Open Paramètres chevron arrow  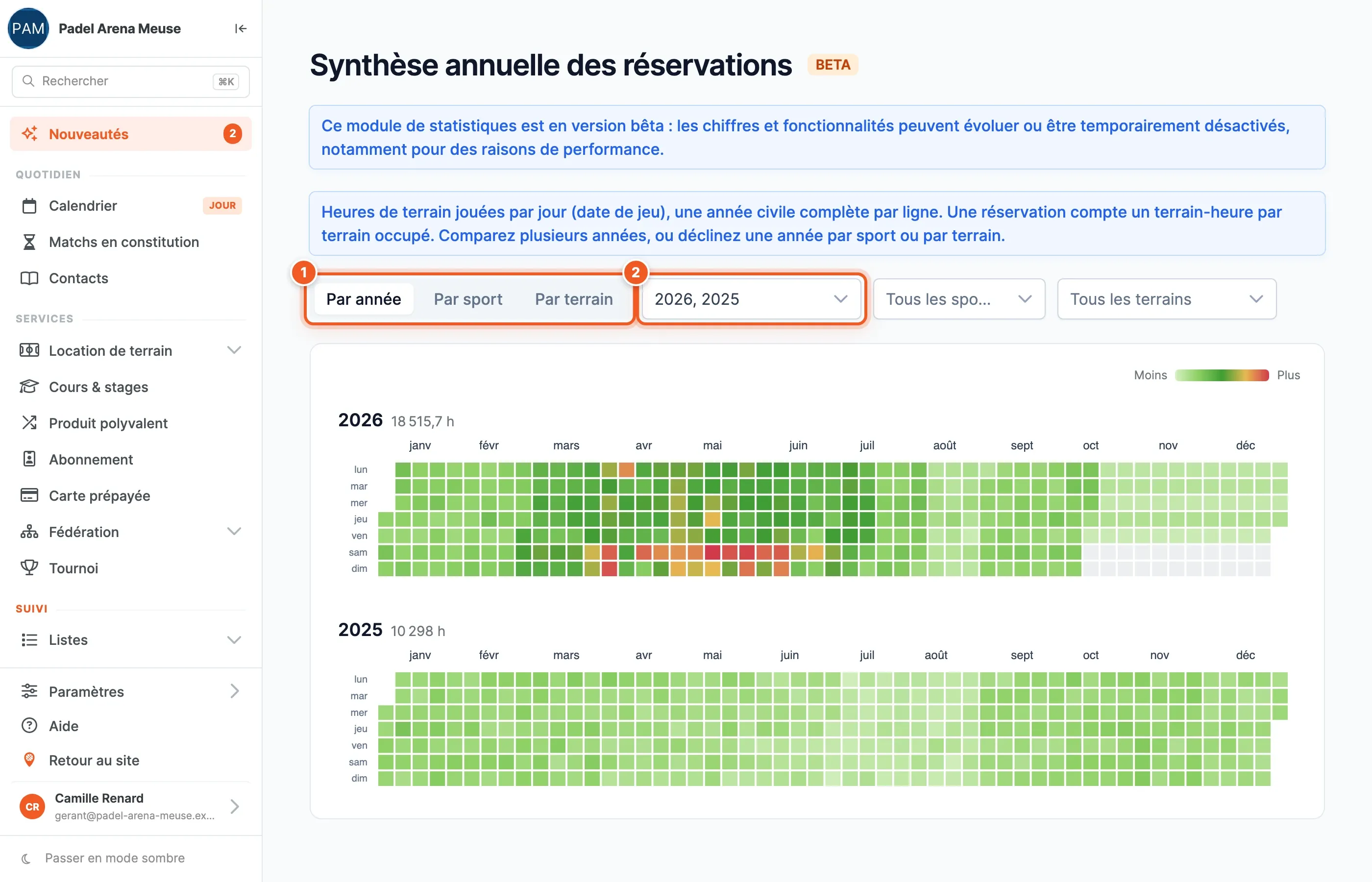coord(234,691)
